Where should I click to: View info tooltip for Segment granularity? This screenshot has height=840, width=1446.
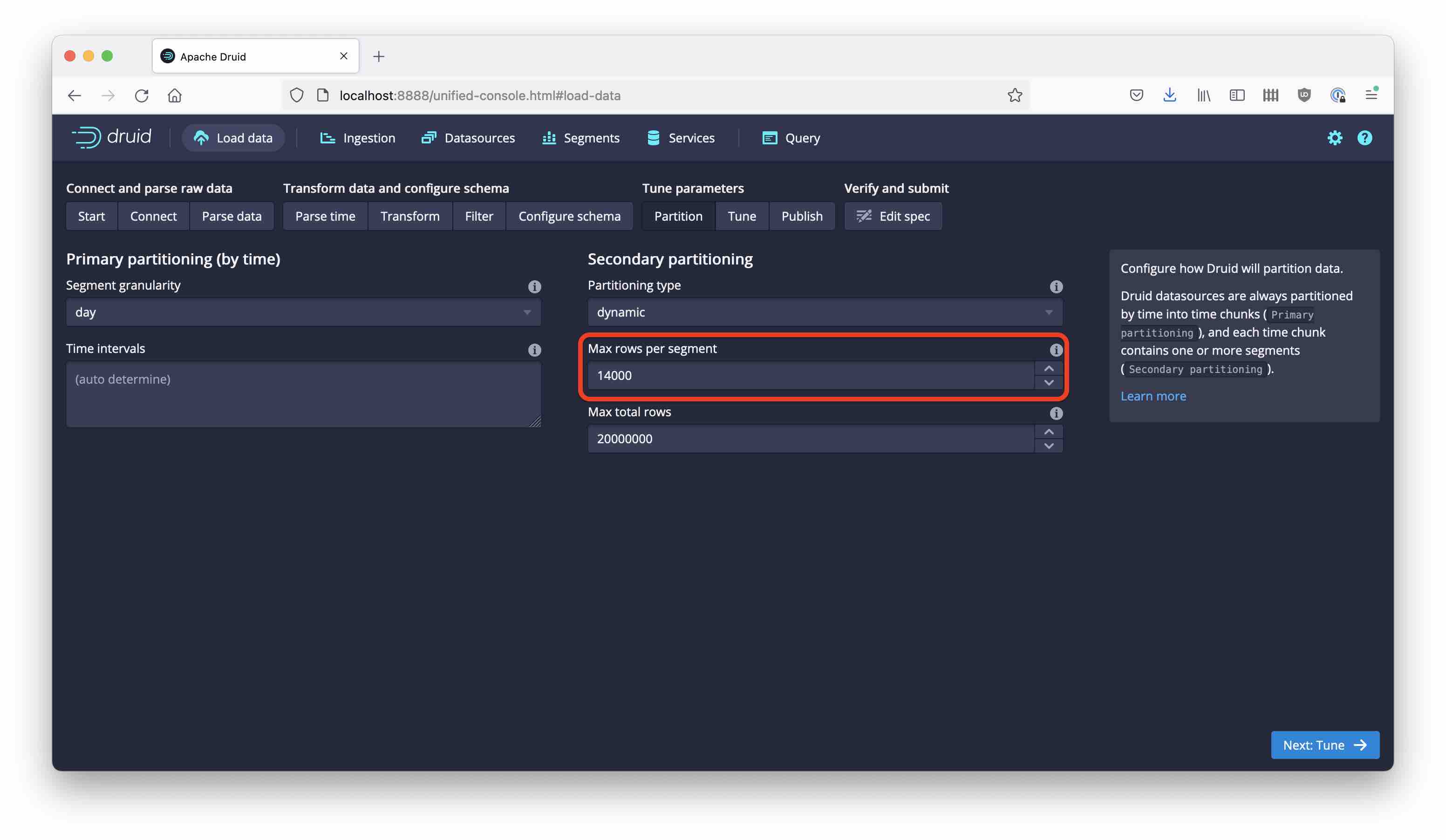click(535, 287)
